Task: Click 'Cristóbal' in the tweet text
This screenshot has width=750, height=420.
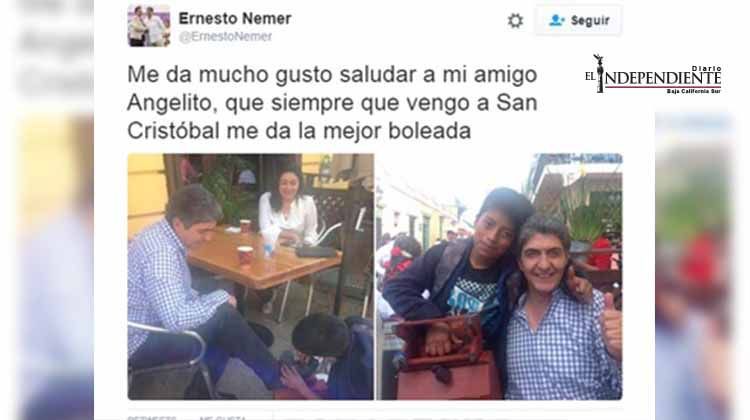Action: coord(174,131)
